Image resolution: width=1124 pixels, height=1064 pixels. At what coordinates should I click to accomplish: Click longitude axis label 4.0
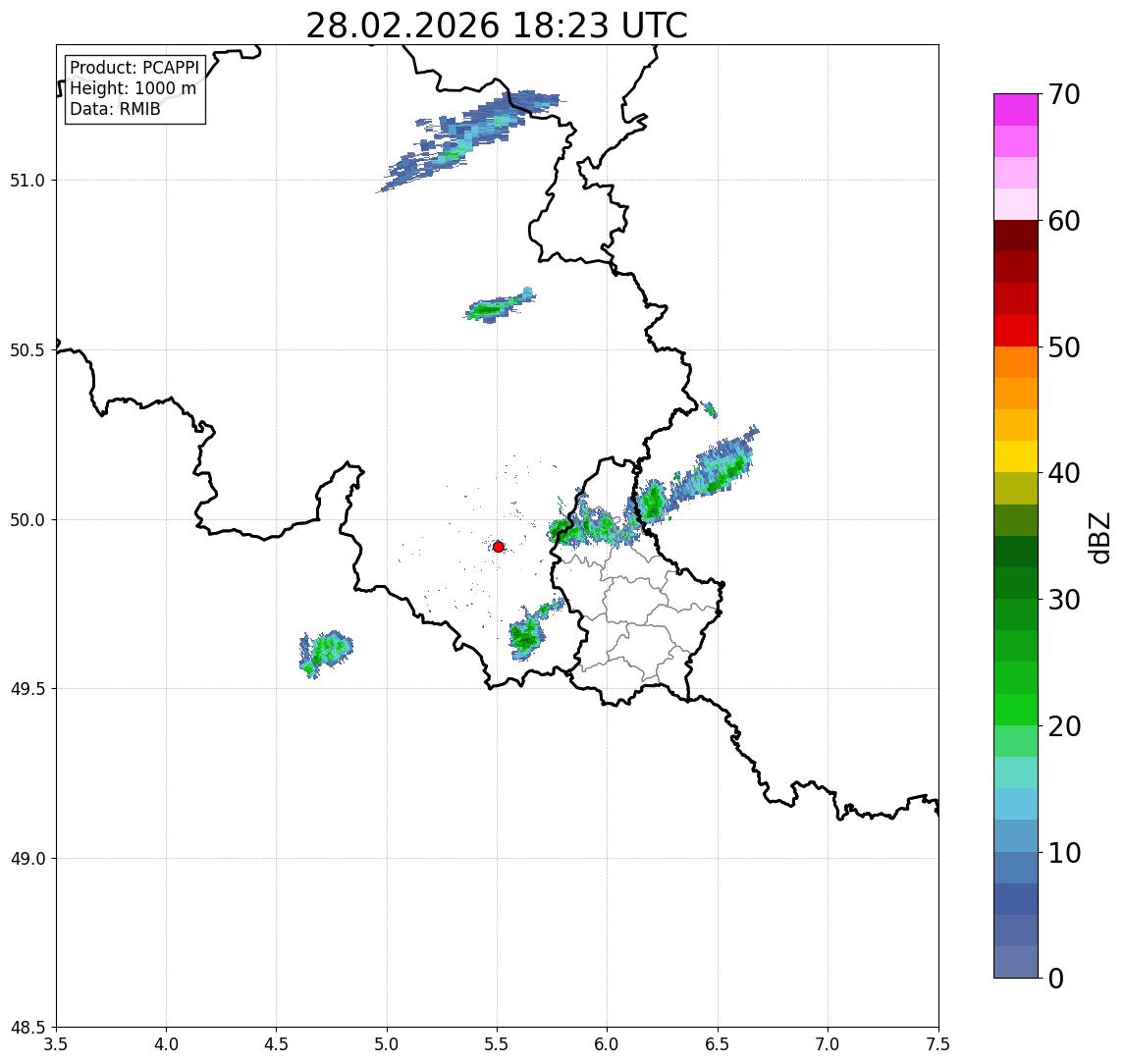point(166,1044)
